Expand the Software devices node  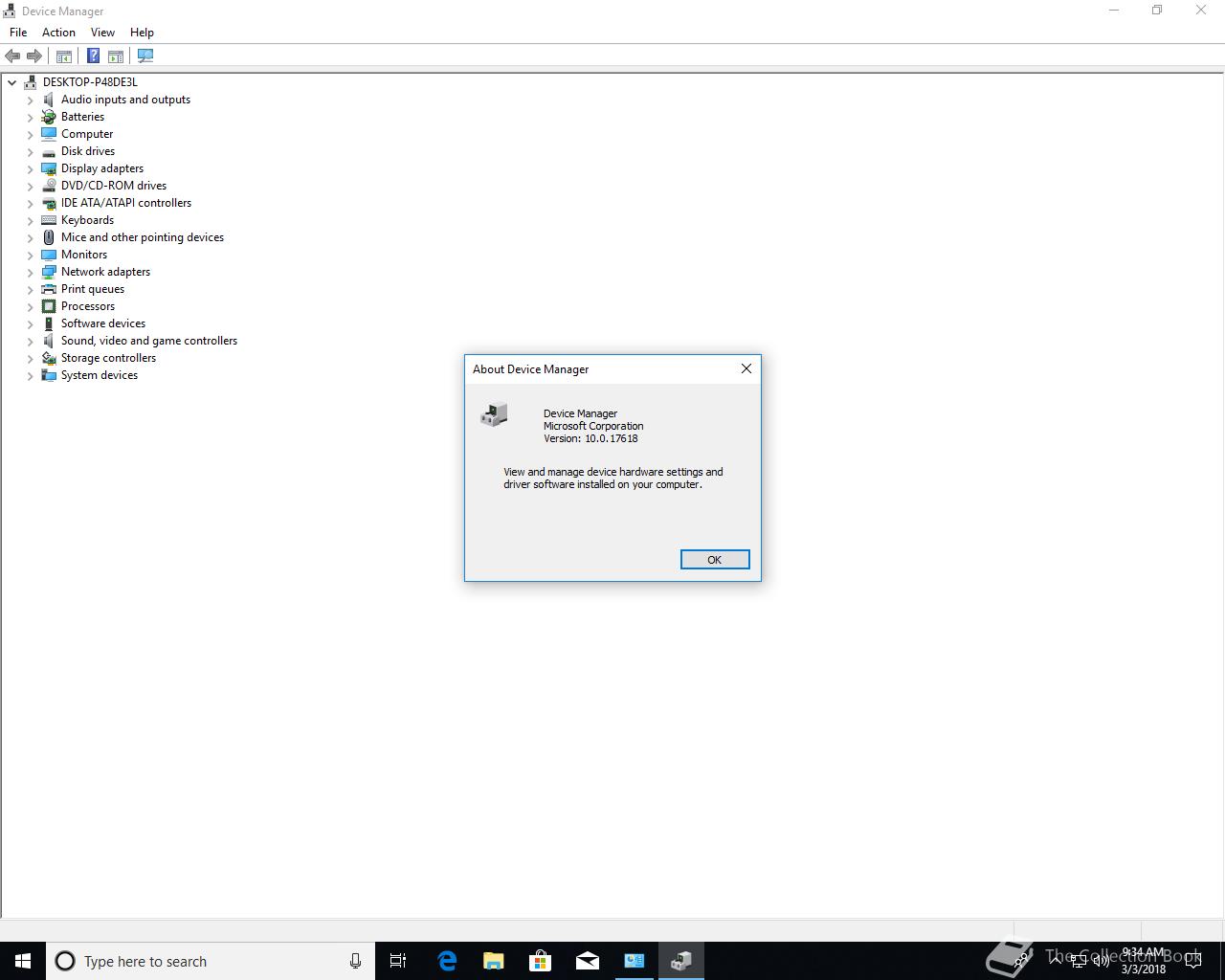coord(31,323)
